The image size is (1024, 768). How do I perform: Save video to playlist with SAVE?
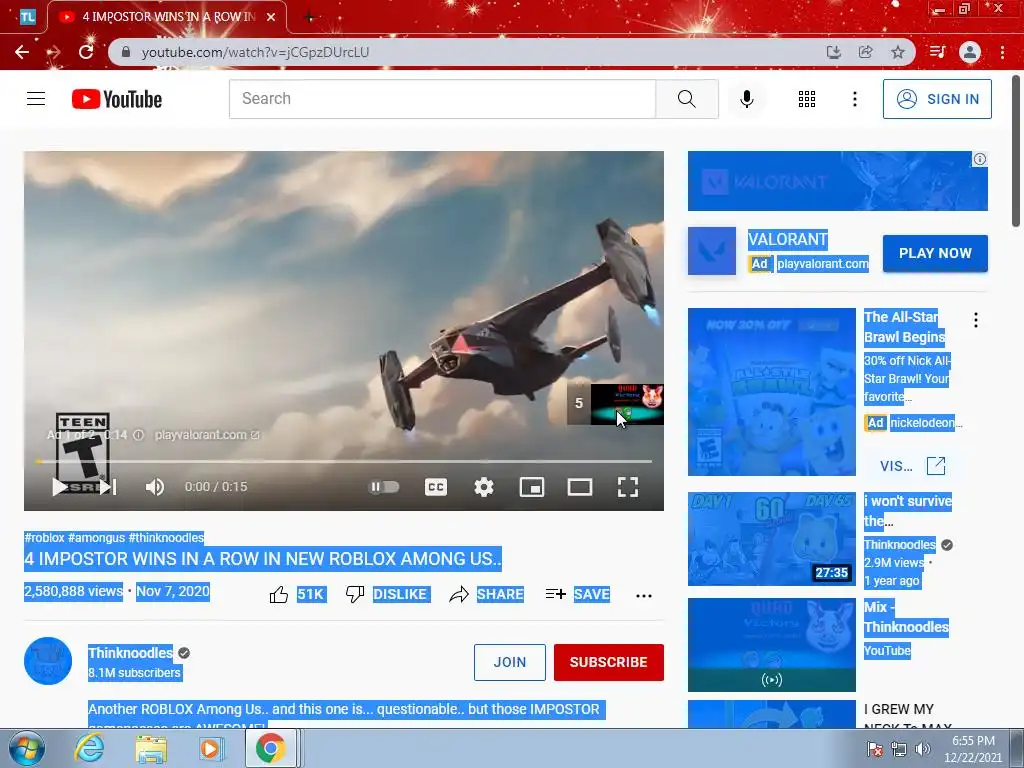click(578, 594)
